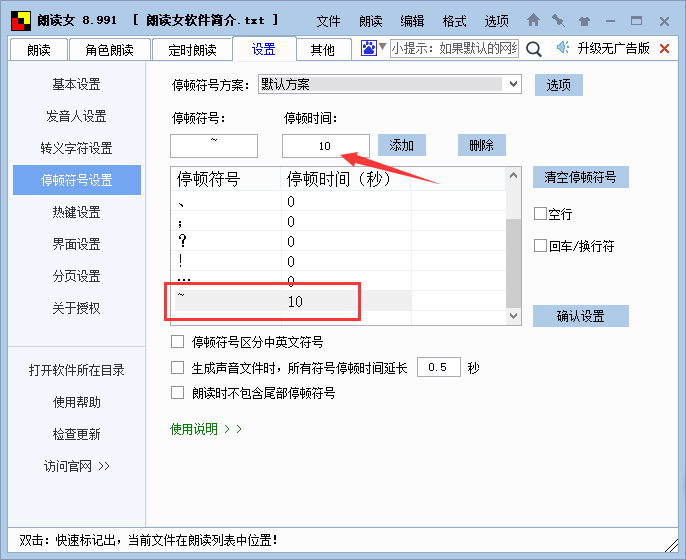Select 热键设置 in sidebar
This screenshot has height=560, width=686.
[x=77, y=212]
